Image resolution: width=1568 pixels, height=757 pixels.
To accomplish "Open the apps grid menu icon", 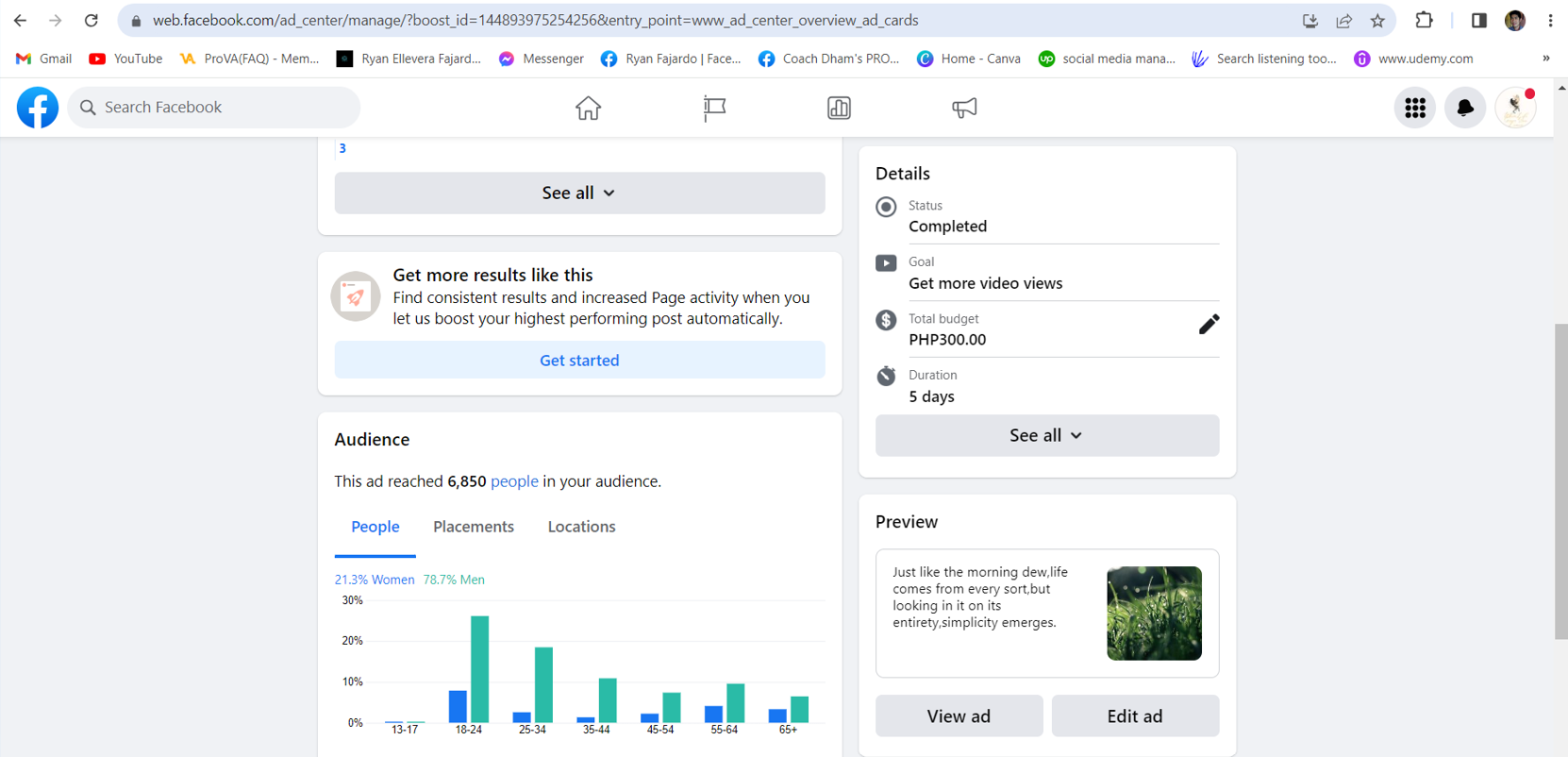I will pos(1414,108).
